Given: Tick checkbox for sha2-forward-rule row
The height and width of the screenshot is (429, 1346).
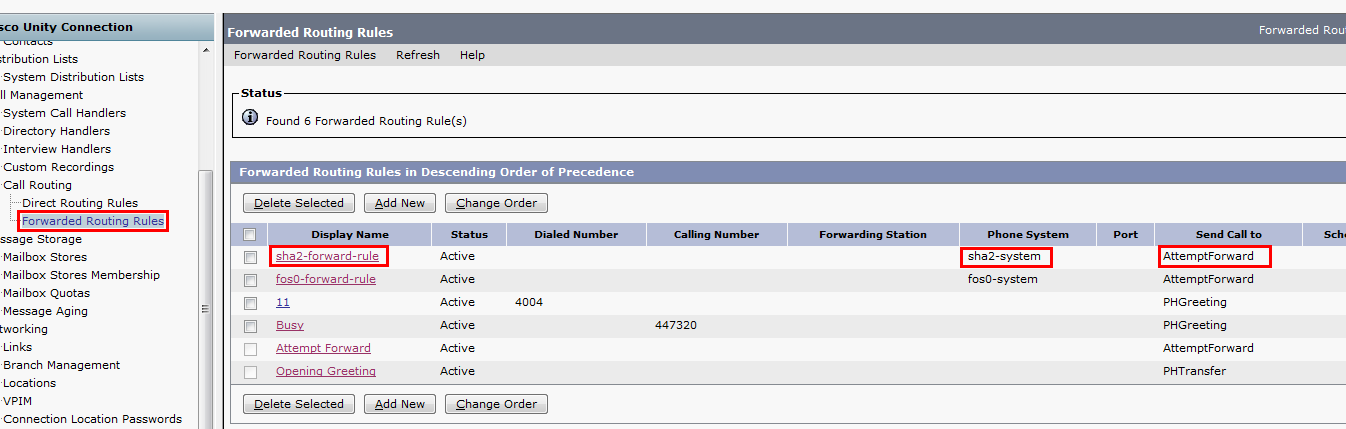Looking at the screenshot, I should [250, 257].
